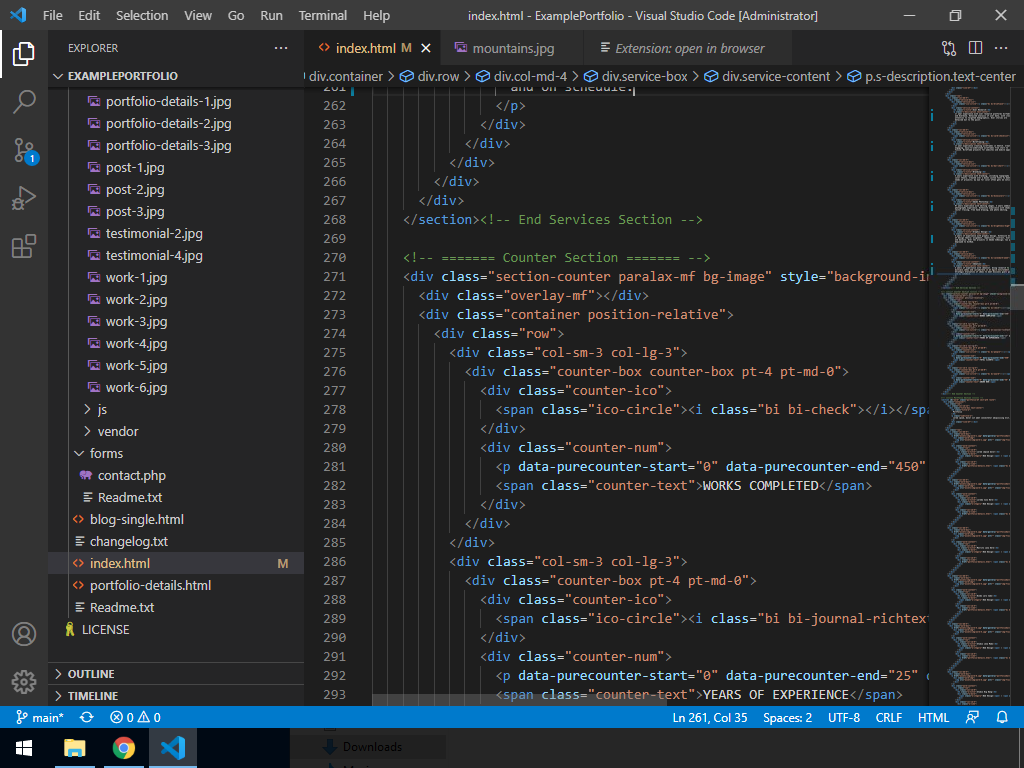
Task: Collapse the forms folder
Action: click(106, 453)
